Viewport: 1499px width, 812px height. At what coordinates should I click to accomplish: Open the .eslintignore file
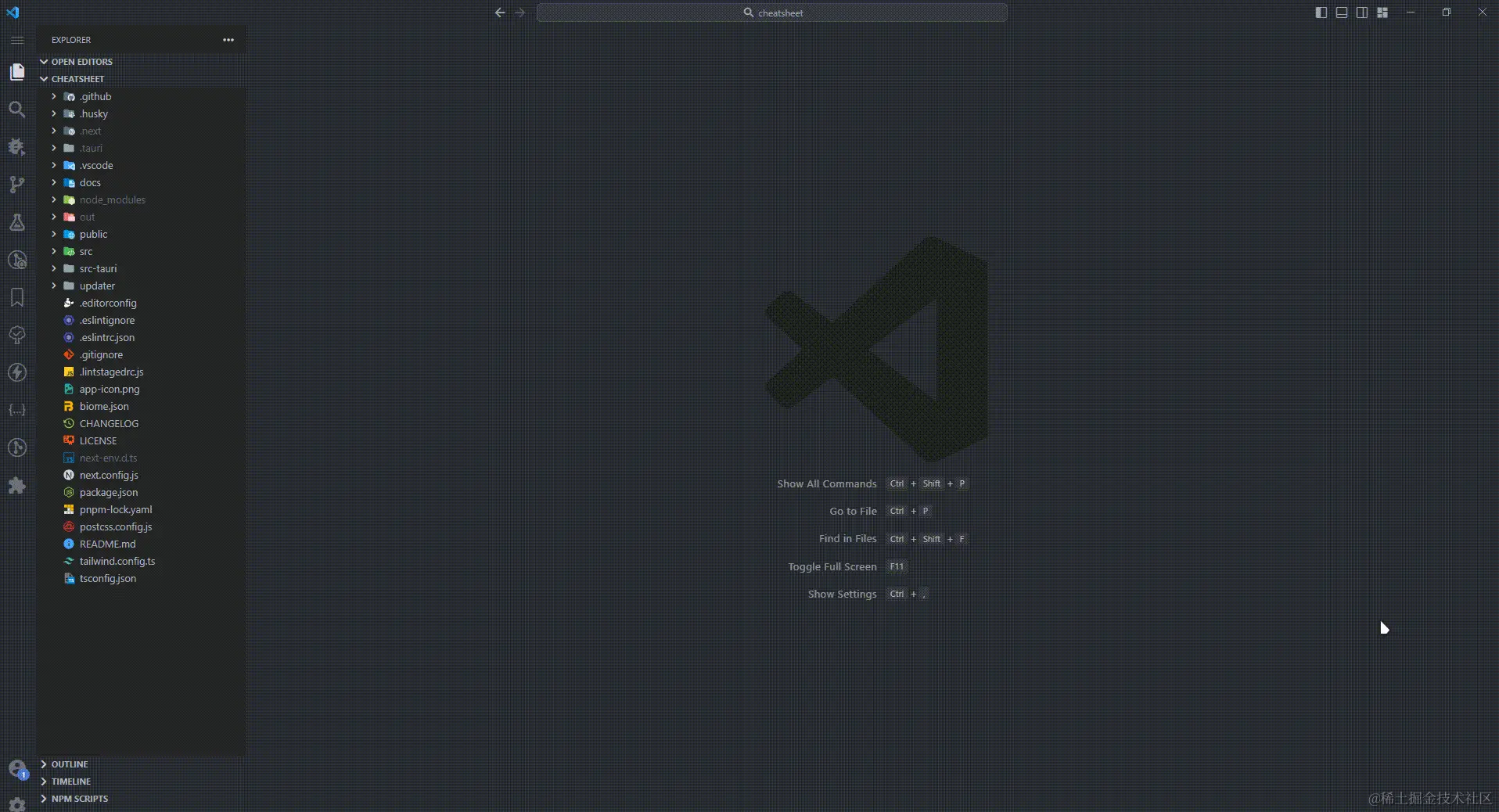tap(141, 320)
